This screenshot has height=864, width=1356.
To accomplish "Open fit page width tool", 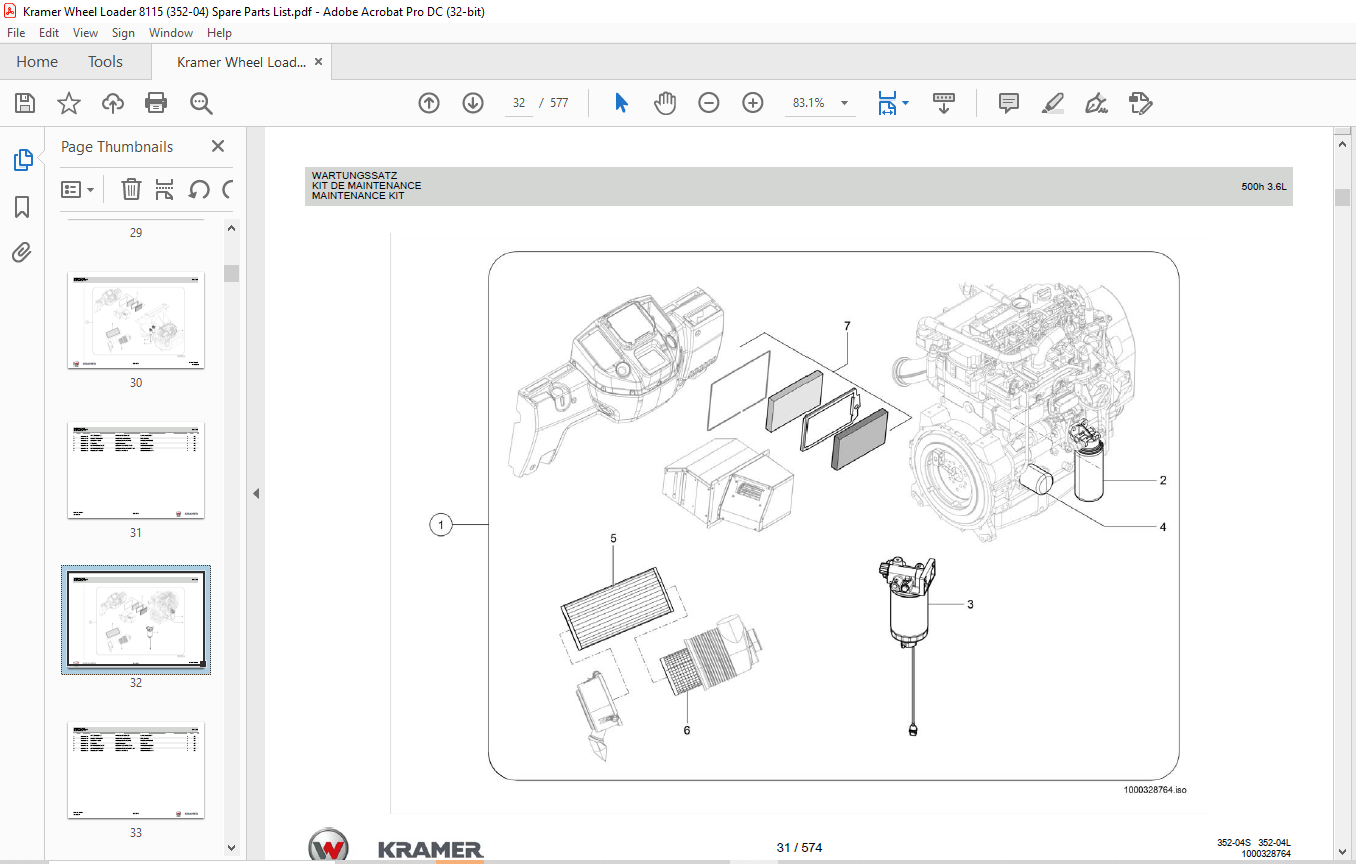I will 887,103.
